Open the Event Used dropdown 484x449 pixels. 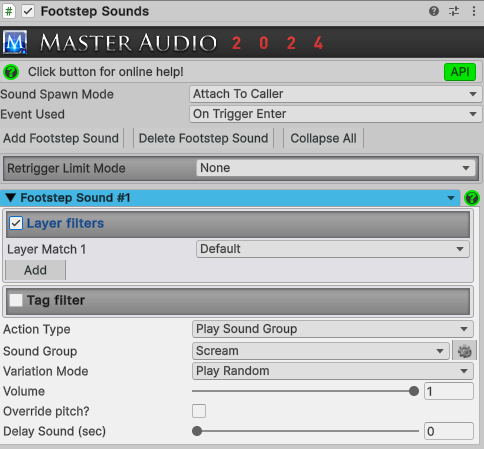point(336,114)
